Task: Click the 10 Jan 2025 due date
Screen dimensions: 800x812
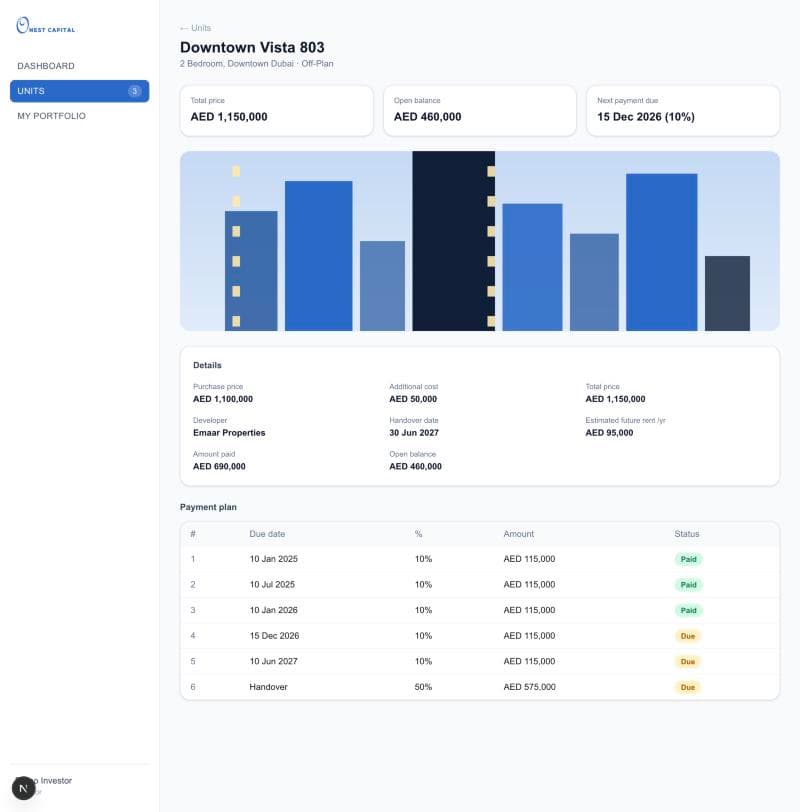Action: point(273,559)
